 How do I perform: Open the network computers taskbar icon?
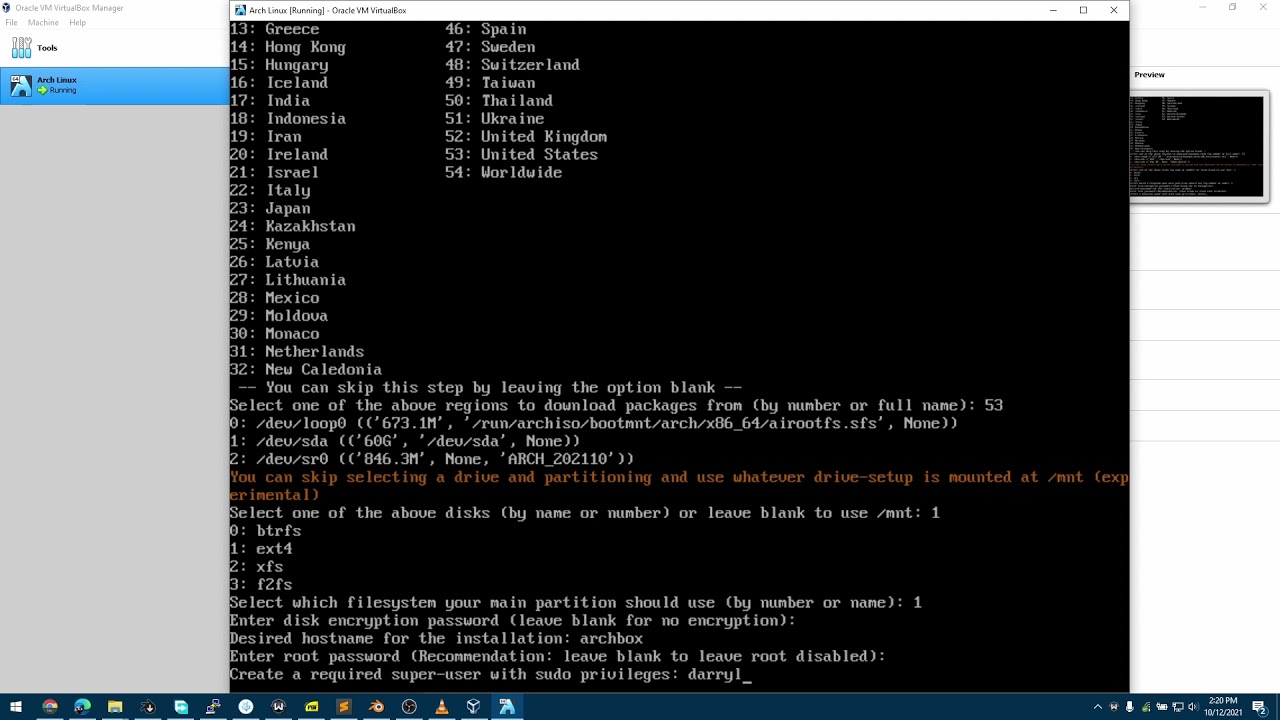tap(213, 707)
